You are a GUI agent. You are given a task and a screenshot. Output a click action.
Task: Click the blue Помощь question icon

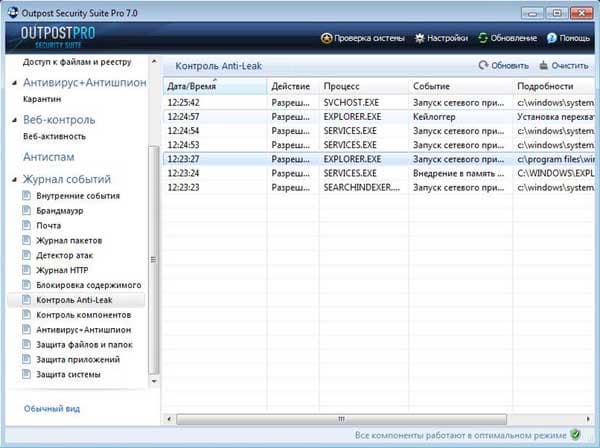click(552, 38)
